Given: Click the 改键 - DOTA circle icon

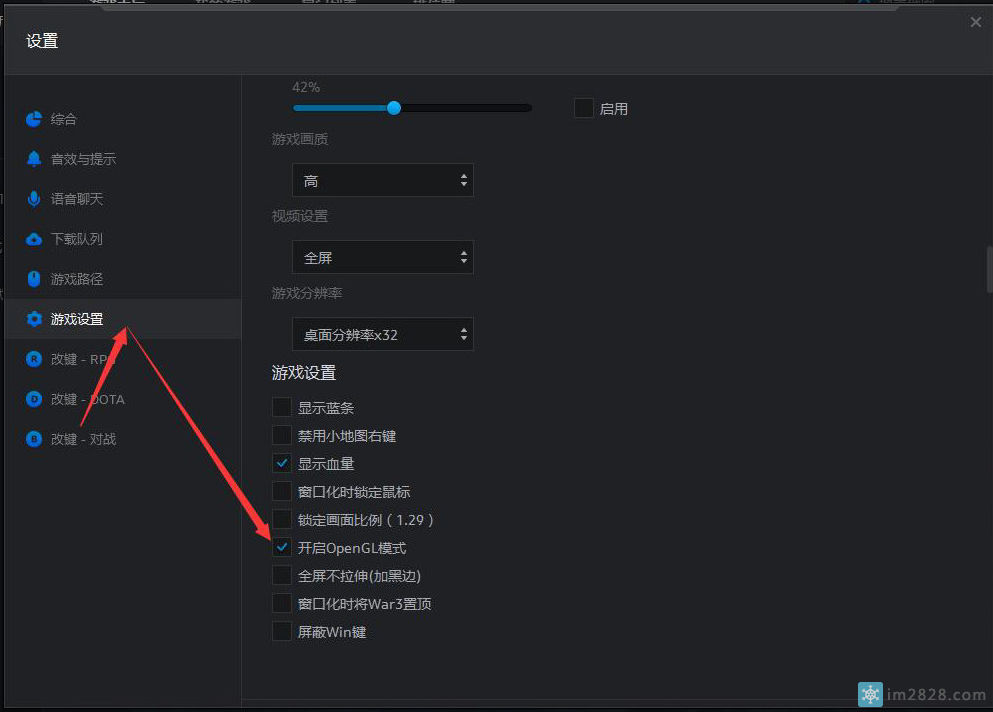Looking at the screenshot, I should pyautogui.click(x=34, y=399).
